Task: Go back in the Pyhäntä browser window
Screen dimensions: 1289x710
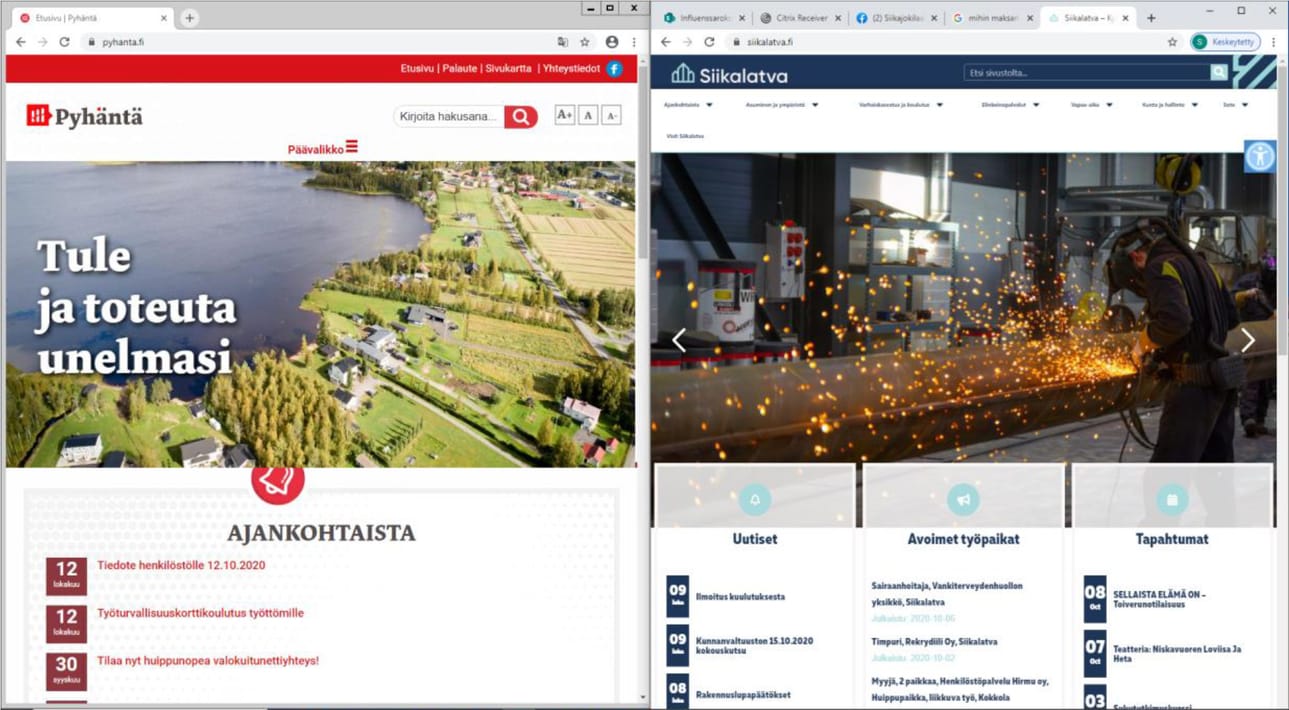Action: [21, 42]
